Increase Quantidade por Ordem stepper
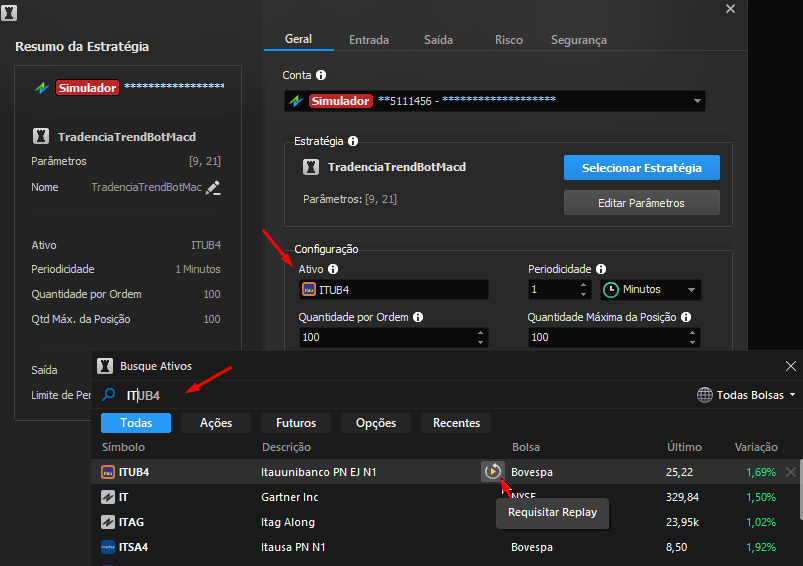803x566 pixels. [480, 333]
